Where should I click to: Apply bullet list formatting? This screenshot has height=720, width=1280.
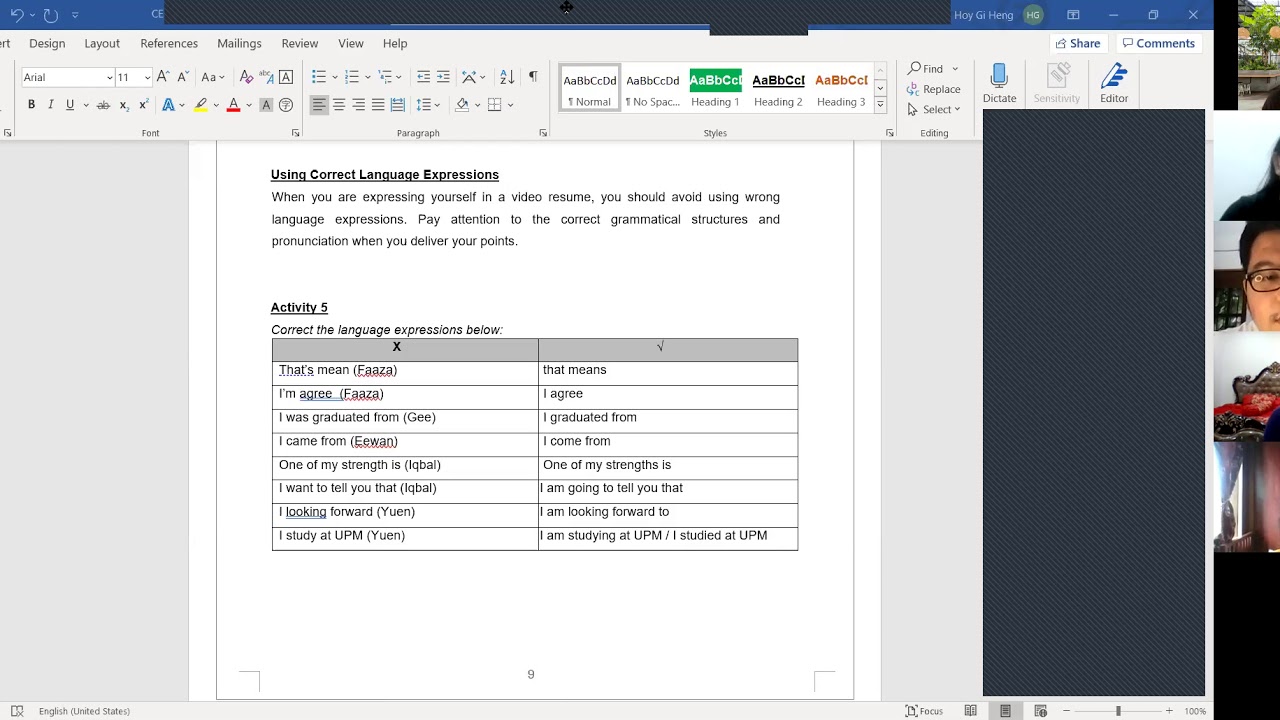(x=318, y=77)
